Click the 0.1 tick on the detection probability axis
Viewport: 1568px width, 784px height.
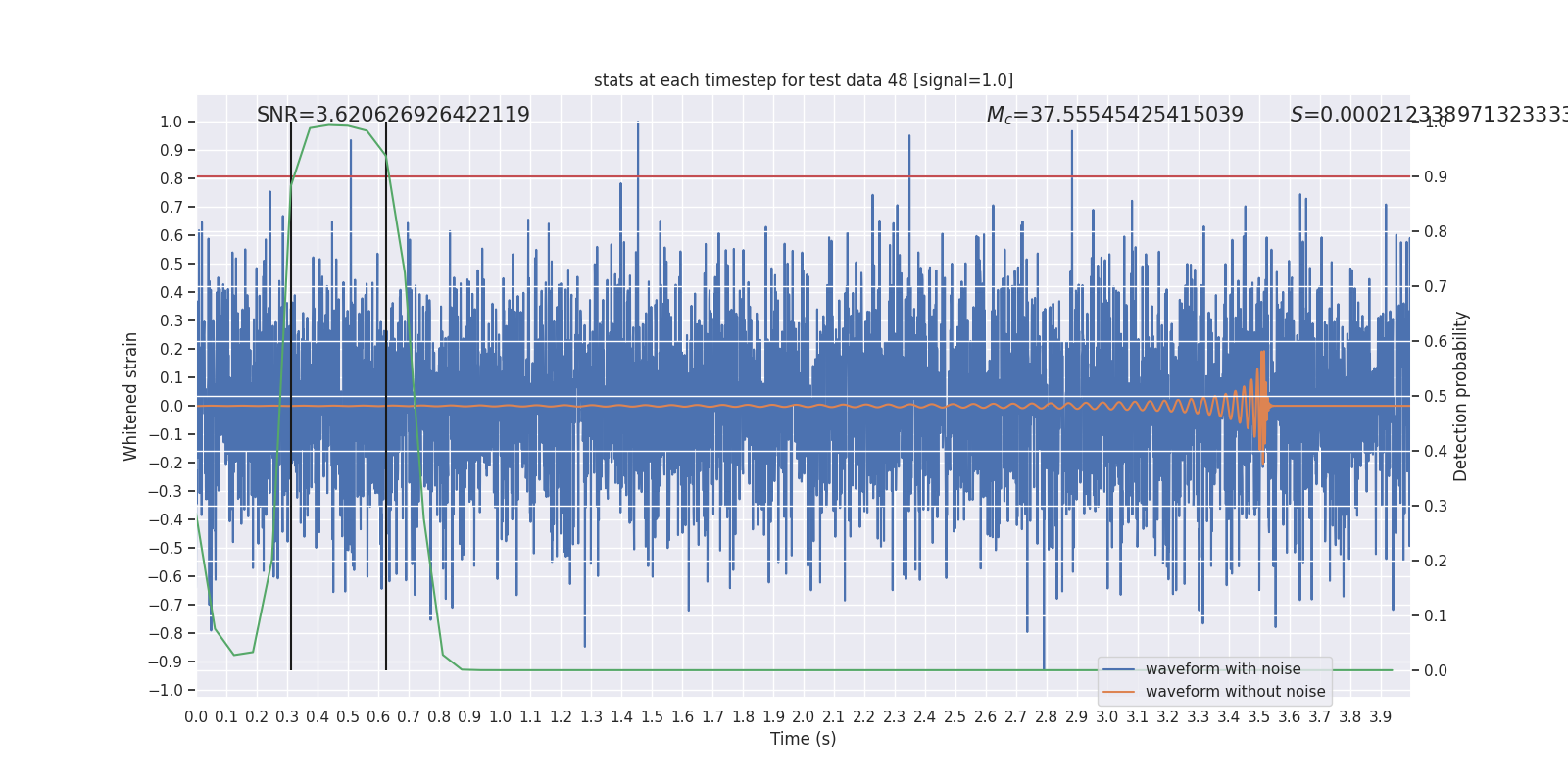tap(1436, 616)
